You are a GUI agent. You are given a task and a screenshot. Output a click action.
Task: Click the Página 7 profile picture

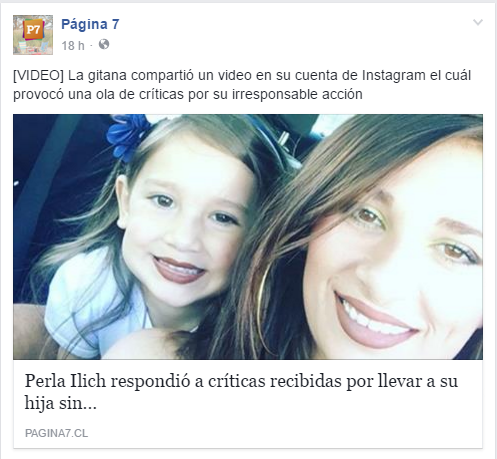tap(33, 35)
